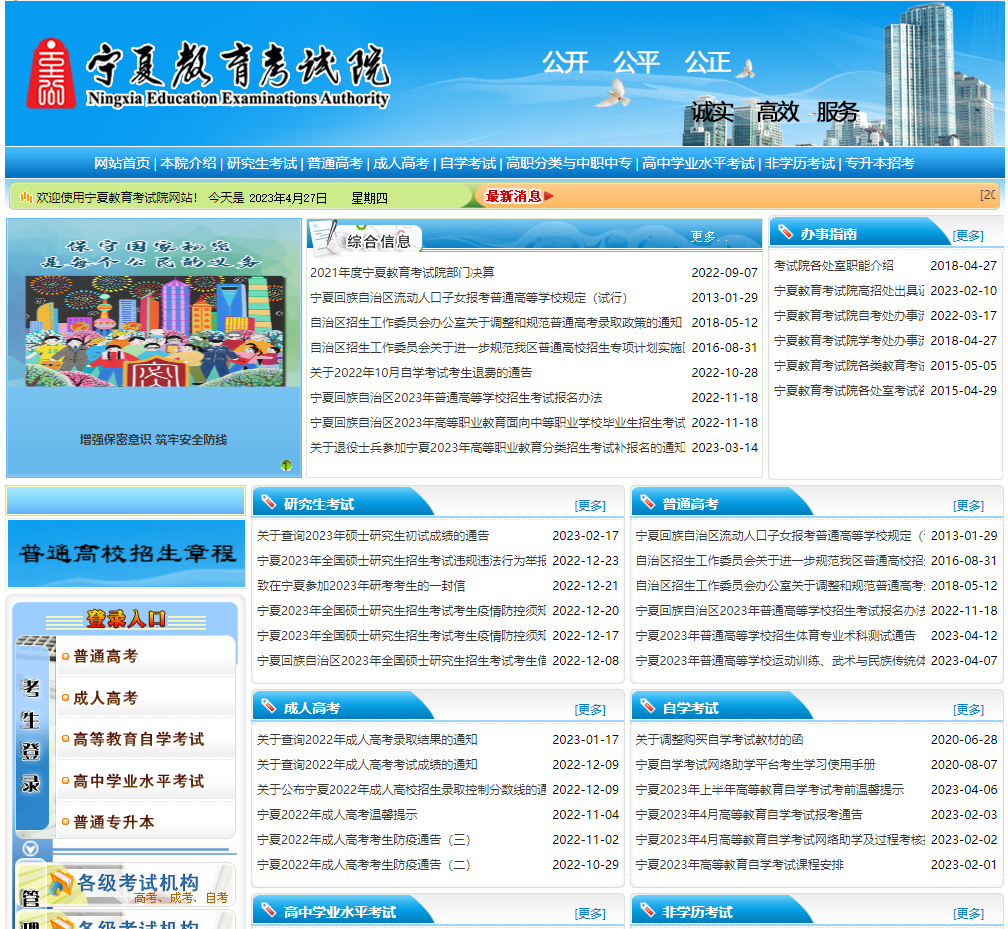The height and width of the screenshot is (929, 1008).
Task: Open 非学历考试 navigation item
Action: click(x=800, y=163)
